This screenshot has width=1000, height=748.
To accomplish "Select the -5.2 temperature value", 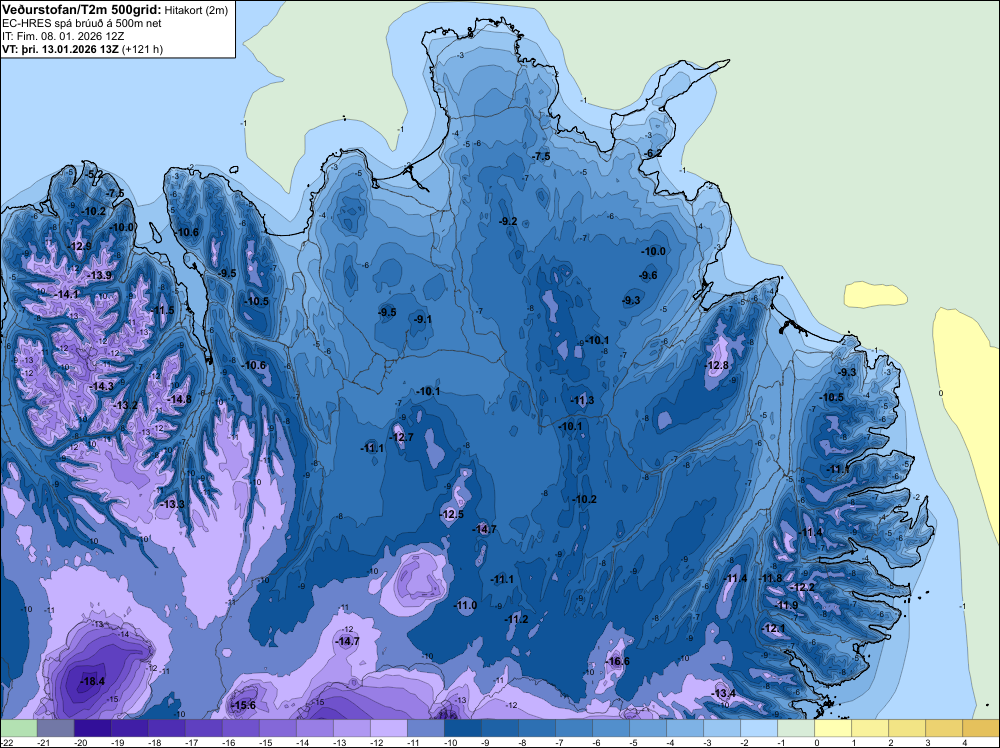I will pyautogui.click(x=94, y=174).
